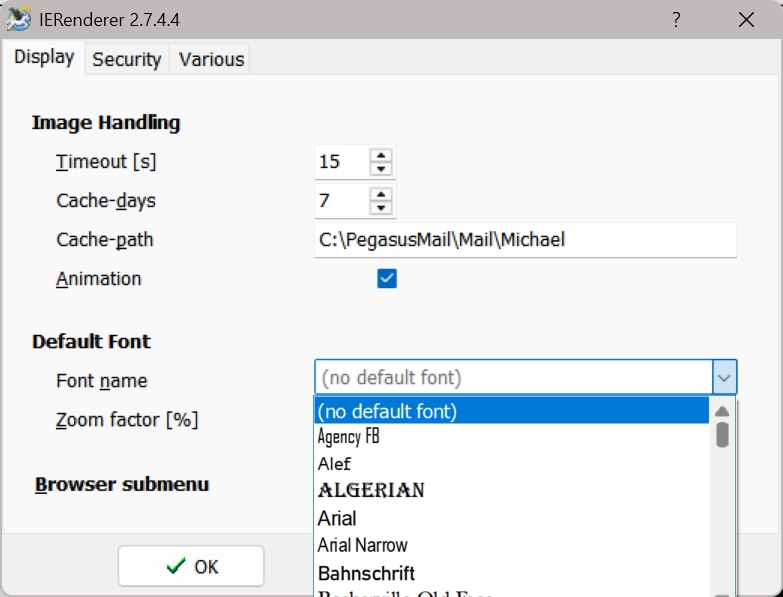Increase Cache-days with up arrow
Screen dimensions: 783x597
[x=381, y=194]
